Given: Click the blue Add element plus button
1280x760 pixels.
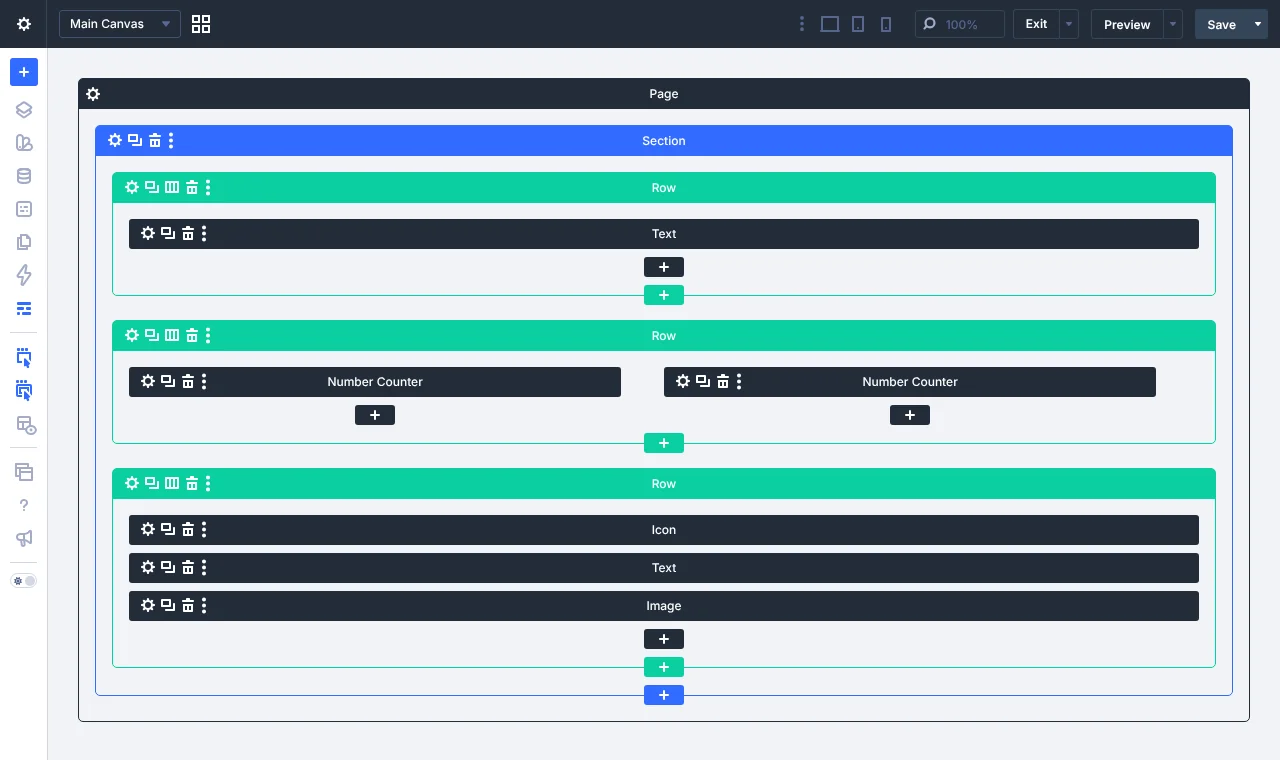Looking at the screenshot, I should point(24,72).
